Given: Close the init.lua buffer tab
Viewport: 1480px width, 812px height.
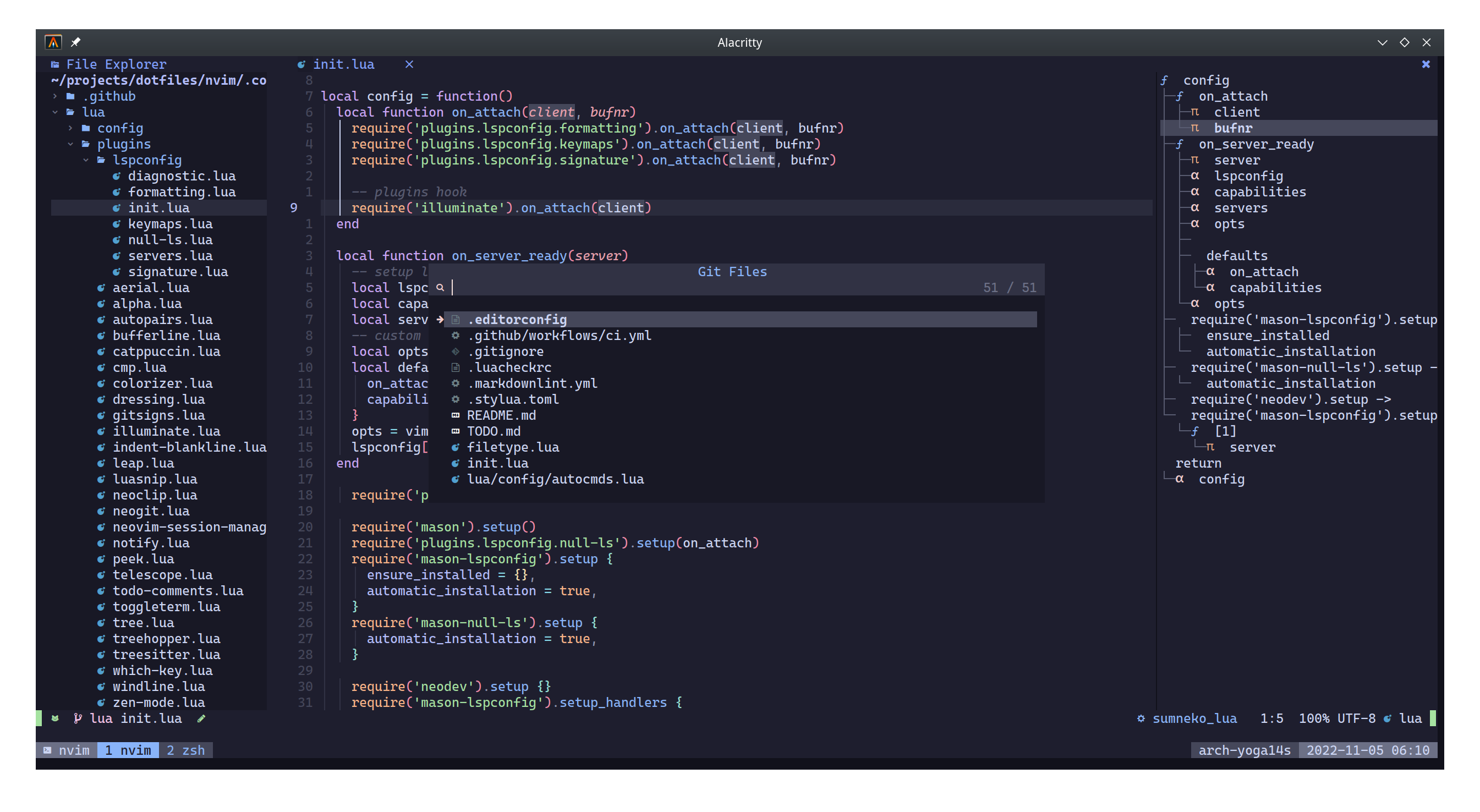Looking at the screenshot, I should pyautogui.click(x=409, y=64).
